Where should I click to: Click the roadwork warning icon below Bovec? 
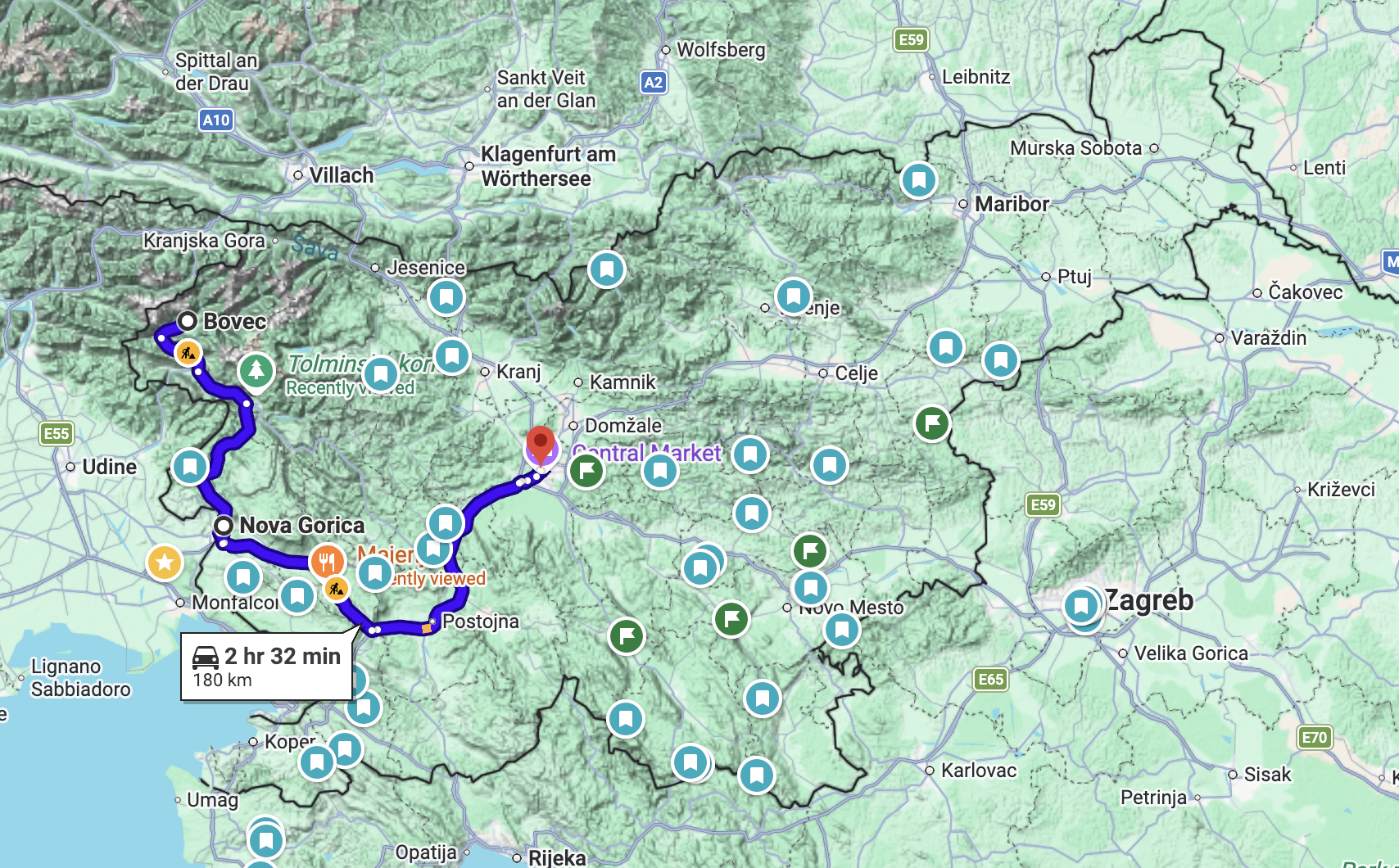coord(188,353)
